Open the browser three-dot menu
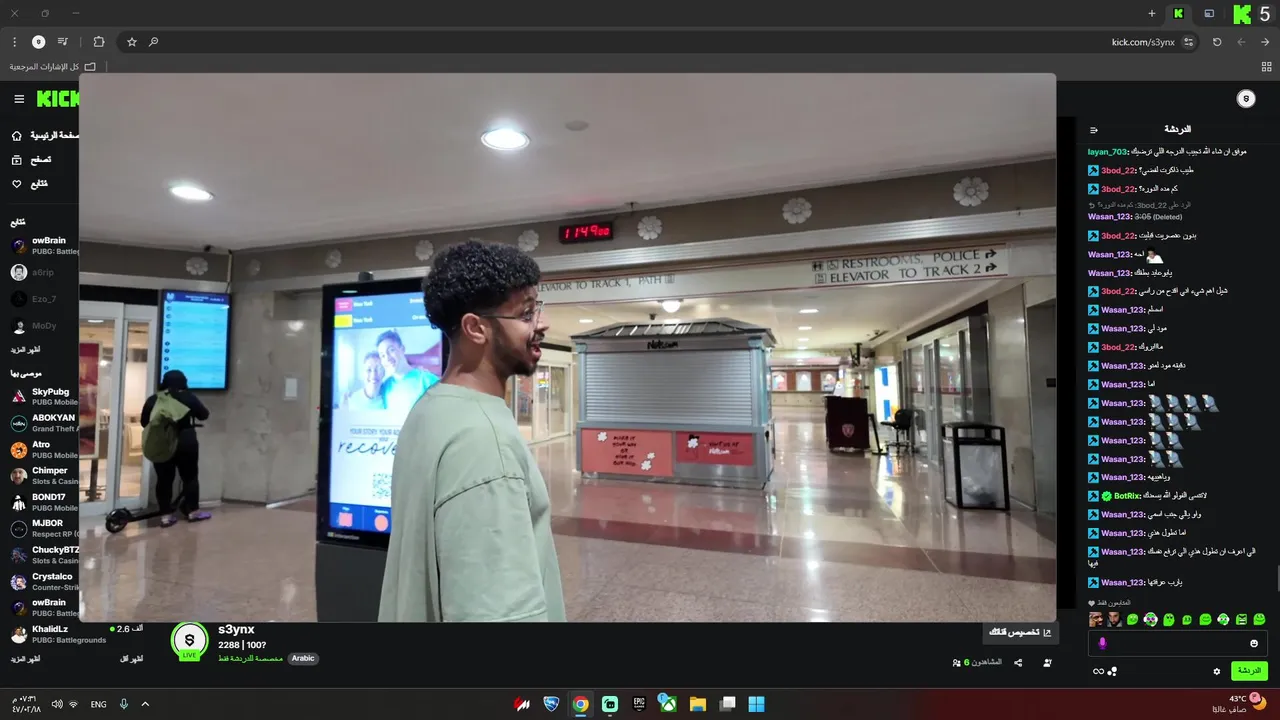 tap(14, 42)
